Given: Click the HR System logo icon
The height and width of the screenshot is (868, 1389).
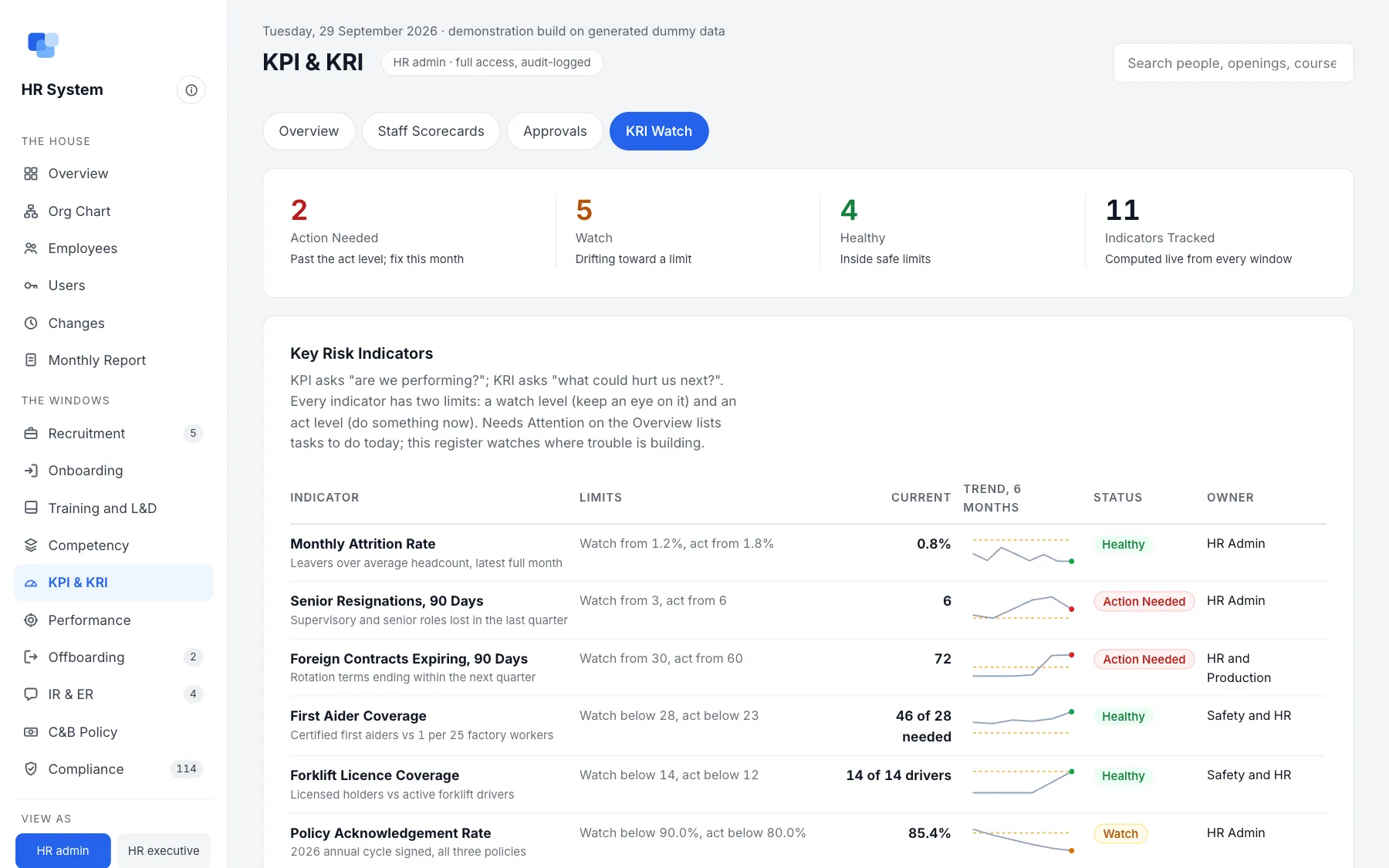Looking at the screenshot, I should pos(43,45).
